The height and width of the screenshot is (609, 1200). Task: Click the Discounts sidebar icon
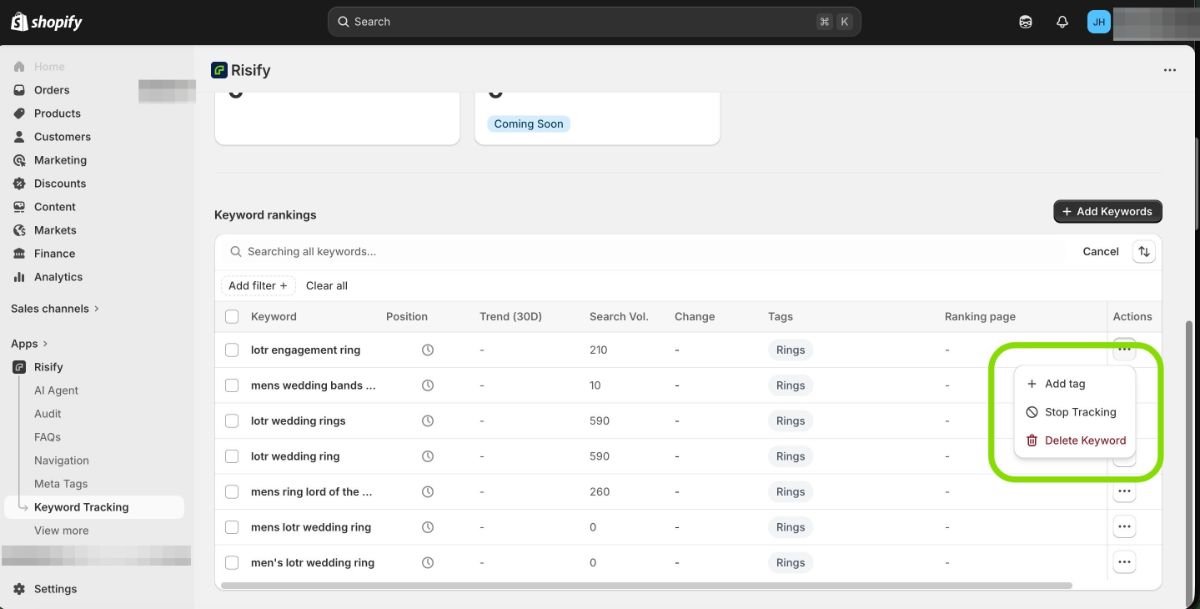pyautogui.click(x=19, y=184)
